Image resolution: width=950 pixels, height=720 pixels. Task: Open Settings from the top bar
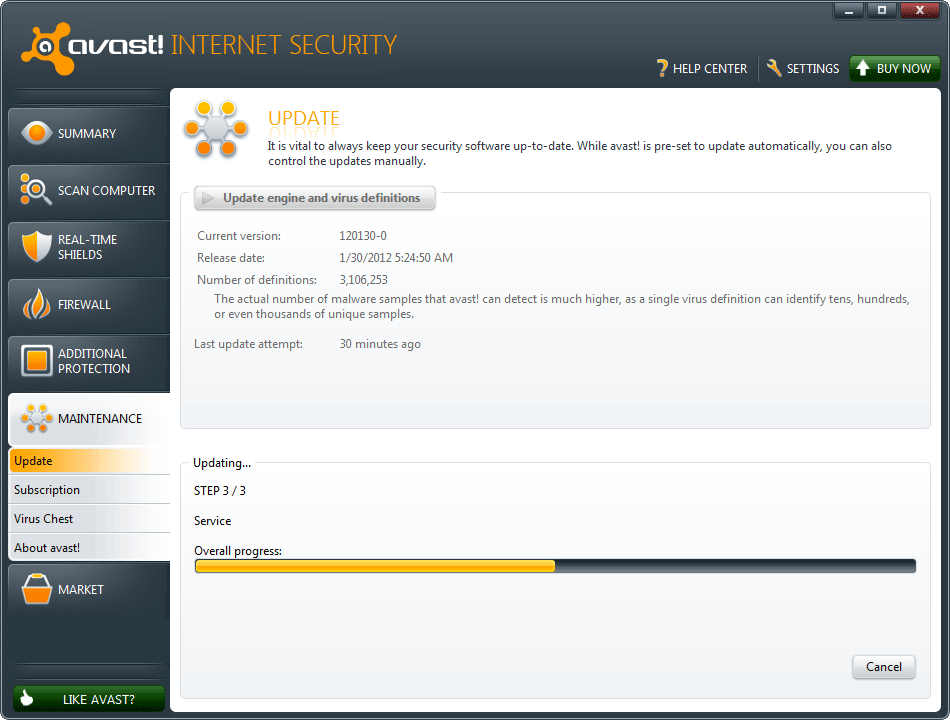click(803, 68)
